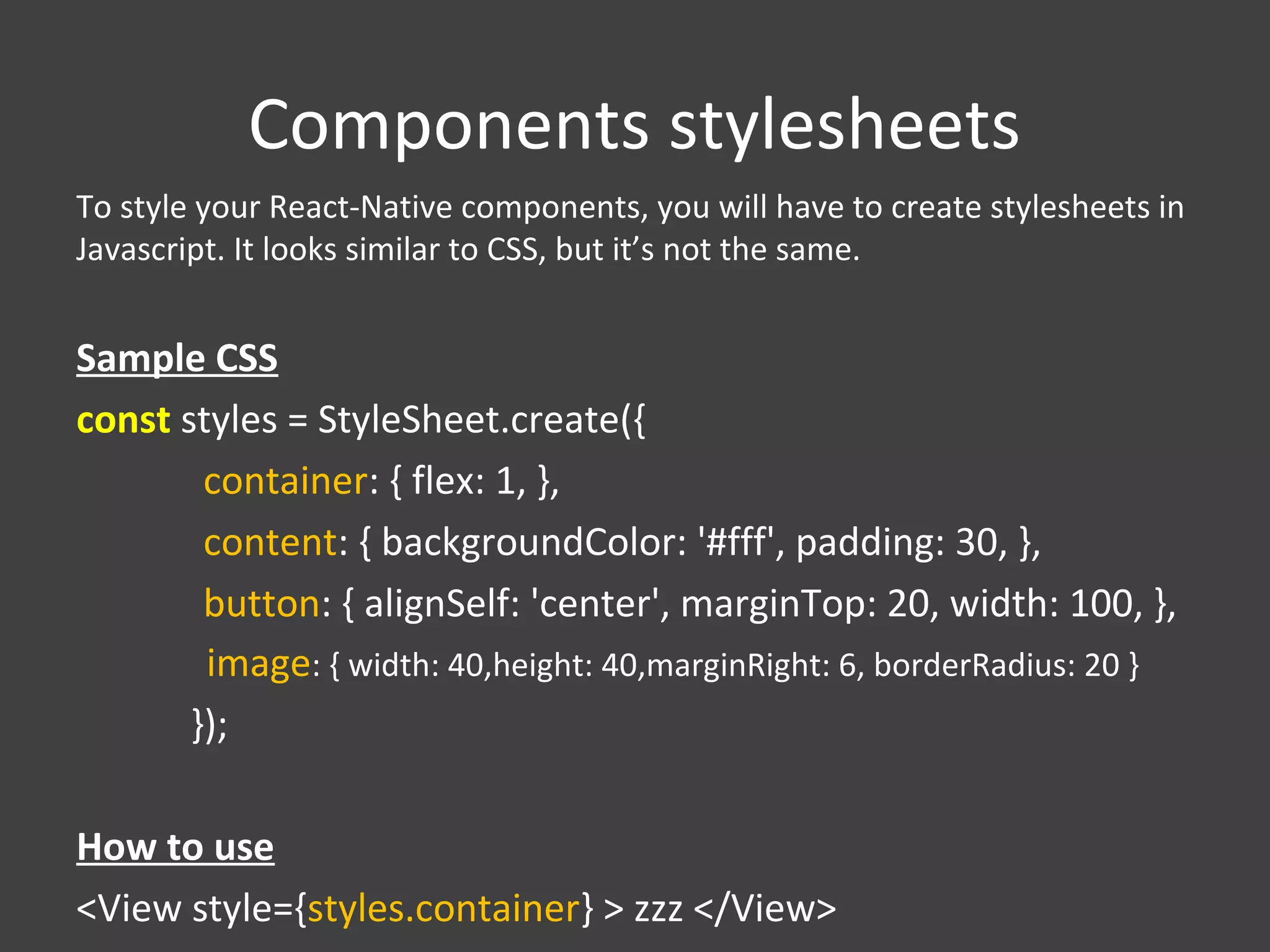This screenshot has height=952, width=1270.
Task: Click the 'borderRadius: 20' property text
Action: point(997,666)
